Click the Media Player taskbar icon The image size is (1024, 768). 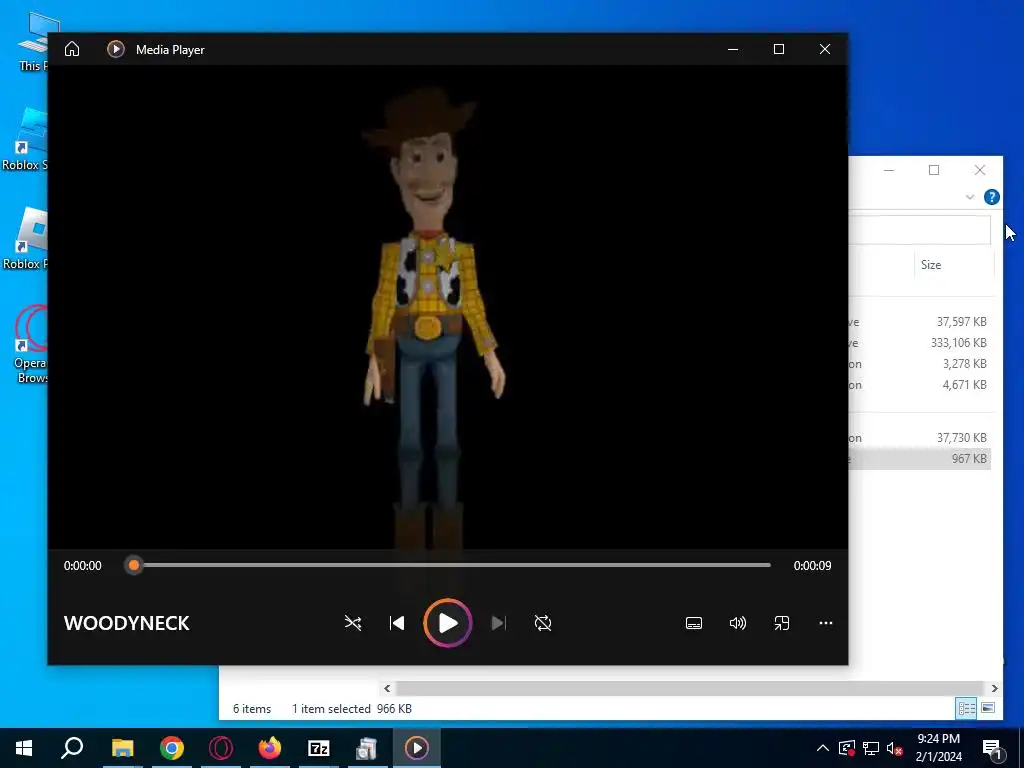point(417,748)
